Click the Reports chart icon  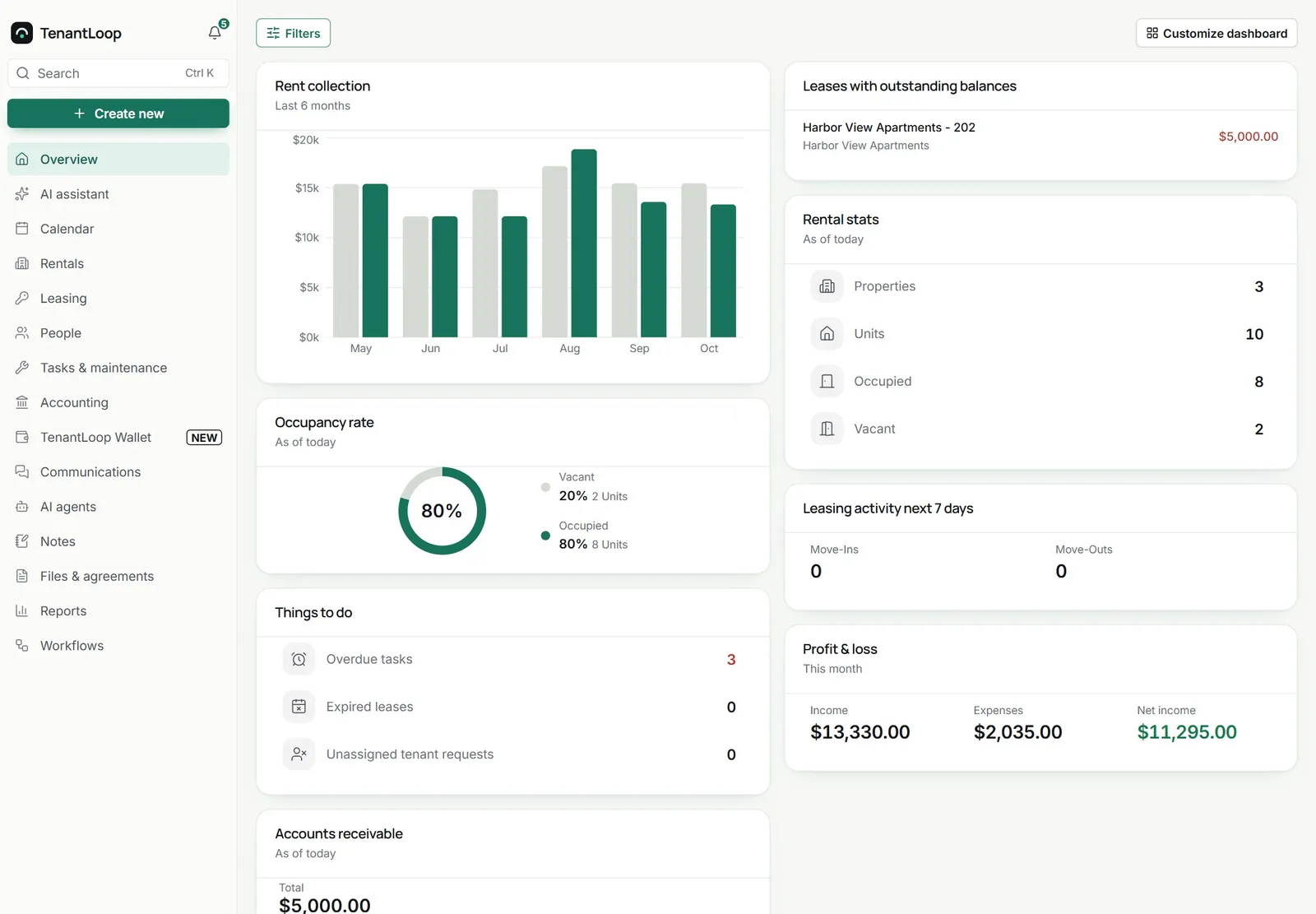(22, 610)
